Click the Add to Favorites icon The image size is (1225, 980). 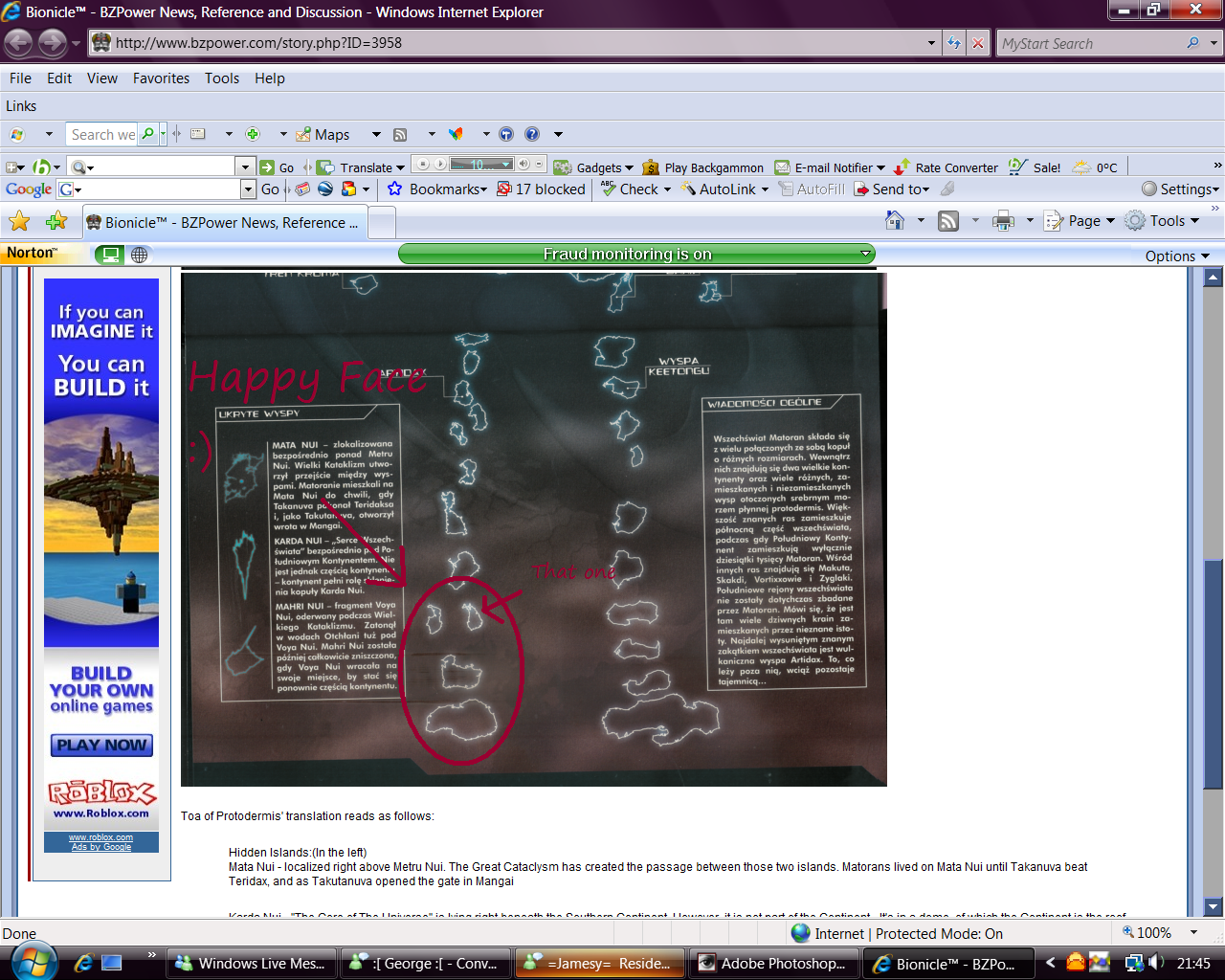(x=56, y=222)
